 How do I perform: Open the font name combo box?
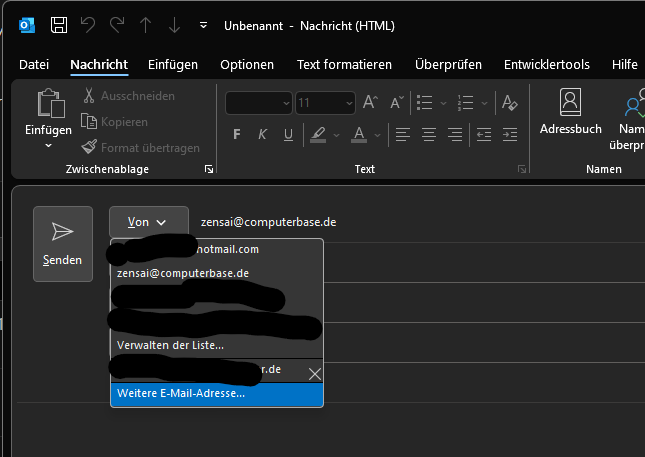[x=259, y=103]
